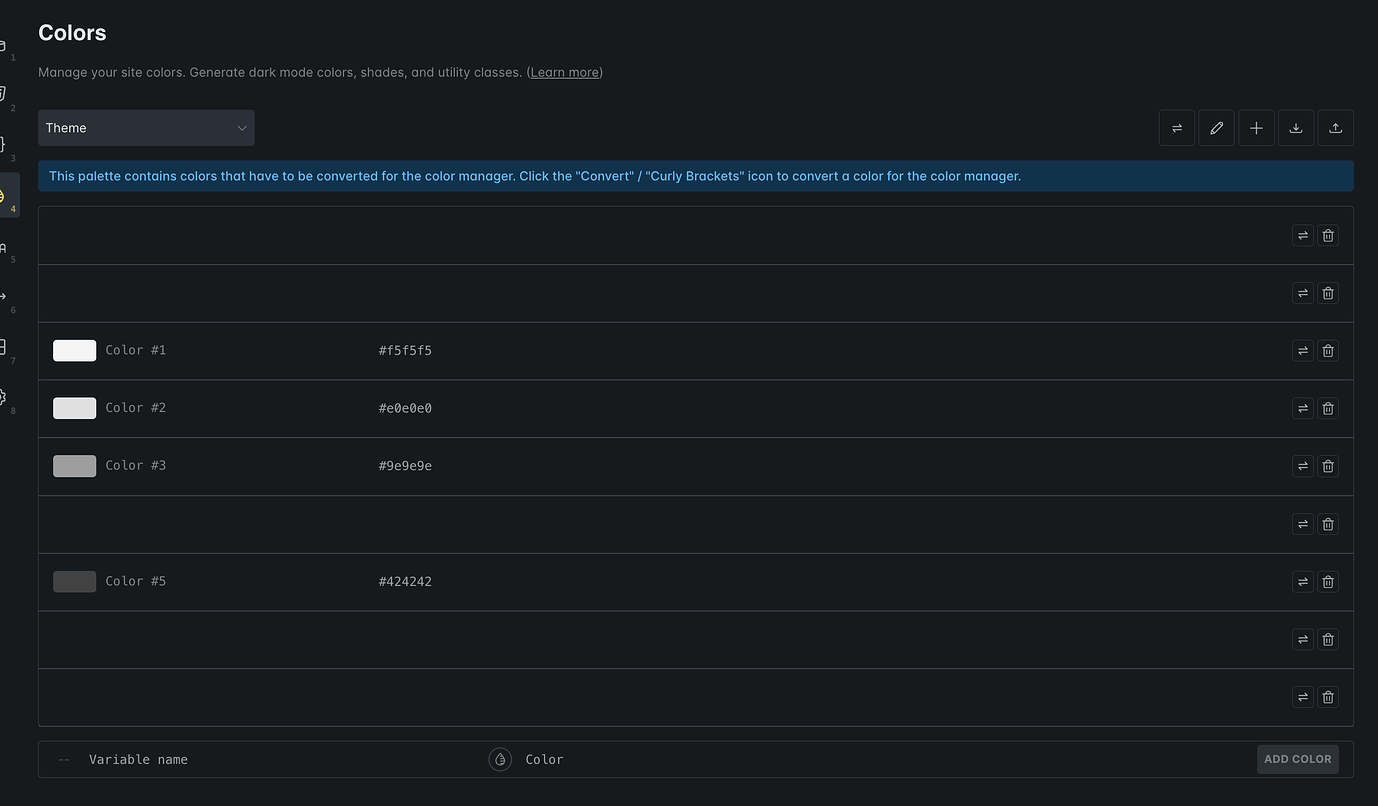Click the Color #5 dark gray swatch
1378x806 pixels.
pyautogui.click(x=75, y=581)
